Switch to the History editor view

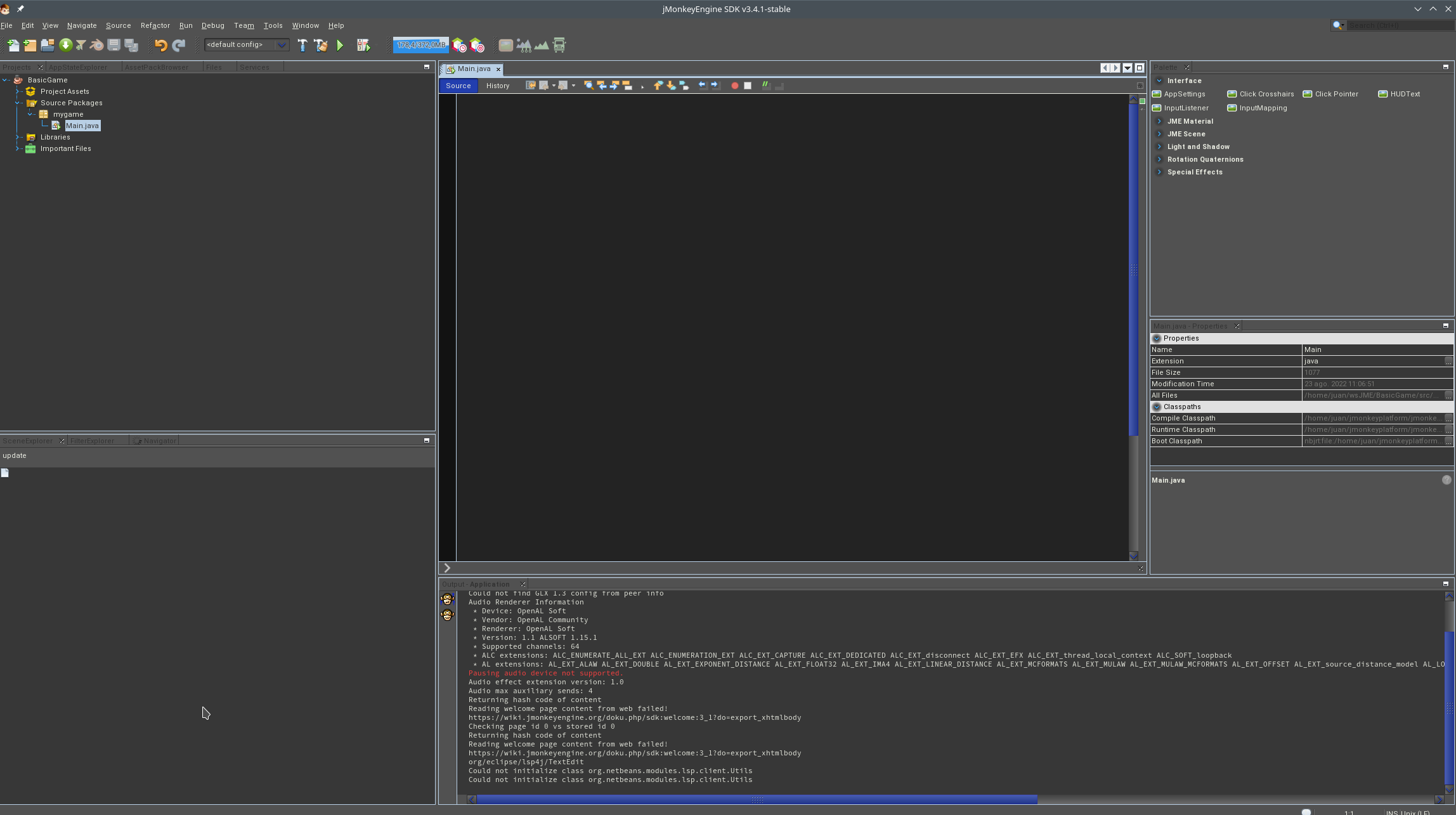[498, 86]
